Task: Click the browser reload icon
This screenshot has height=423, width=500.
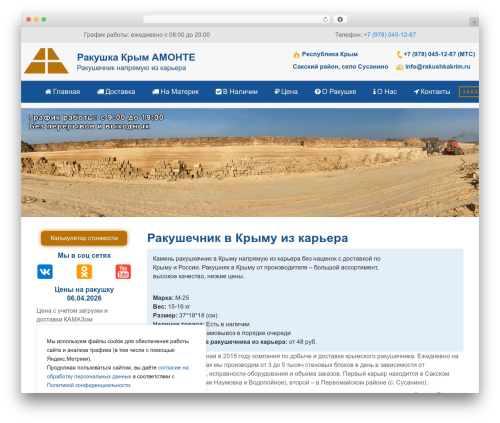Action: tap(325, 19)
